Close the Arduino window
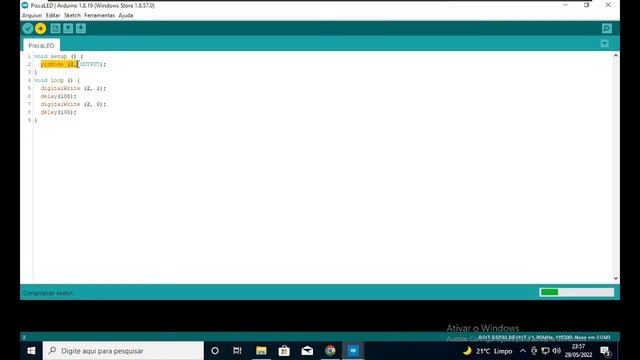Viewport: 640px width, 360px height. pyautogui.click(x=608, y=5)
